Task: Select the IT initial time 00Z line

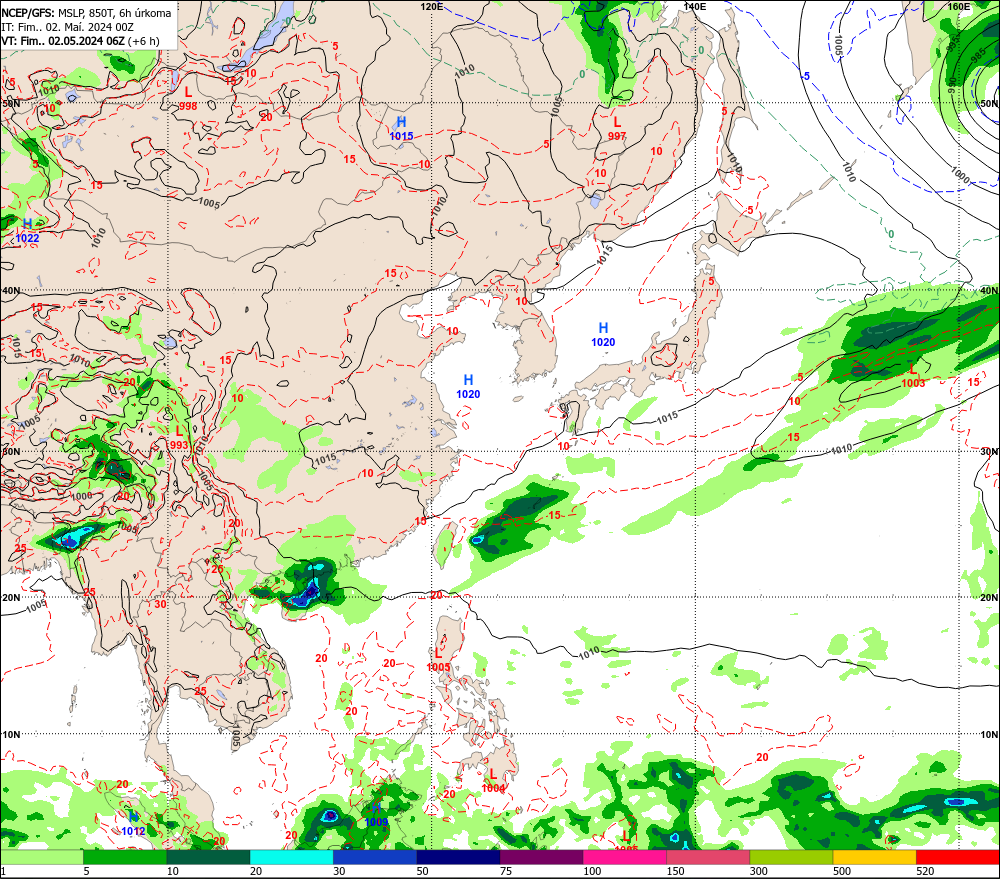Action: coord(68,27)
